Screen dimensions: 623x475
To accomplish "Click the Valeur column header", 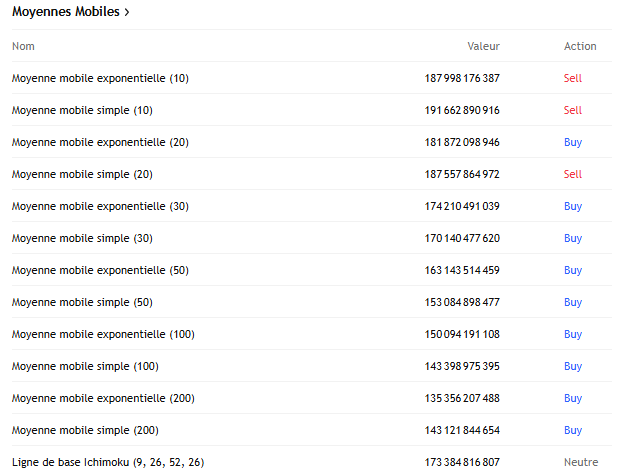I will [483, 46].
